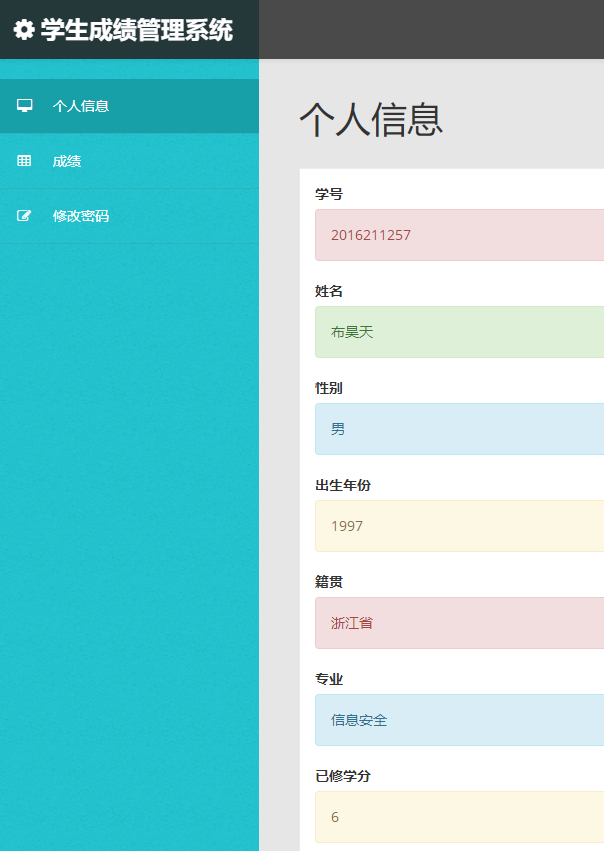This screenshot has width=604, height=851.
Task: Open the 成绩 sidebar menu item
Action: click(129, 161)
